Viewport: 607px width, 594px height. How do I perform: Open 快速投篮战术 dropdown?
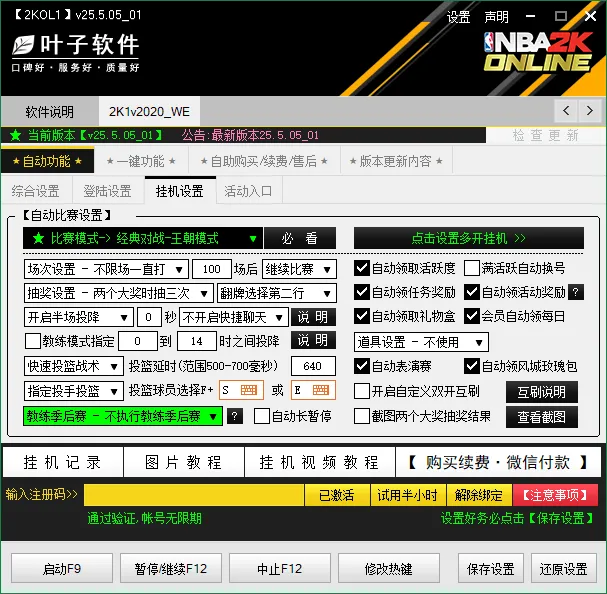[74, 366]
